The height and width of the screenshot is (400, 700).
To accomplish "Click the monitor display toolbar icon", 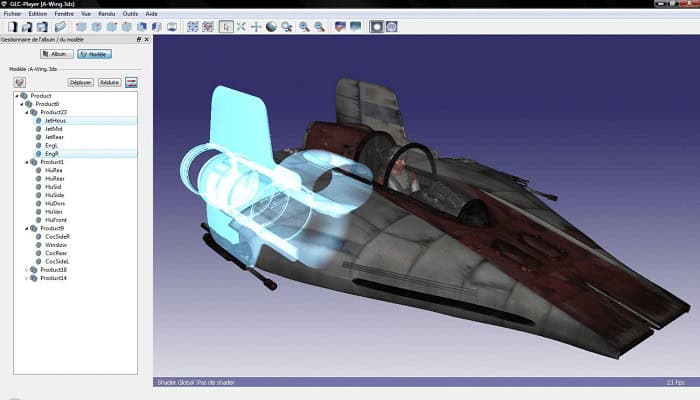I will pos(355,27).
